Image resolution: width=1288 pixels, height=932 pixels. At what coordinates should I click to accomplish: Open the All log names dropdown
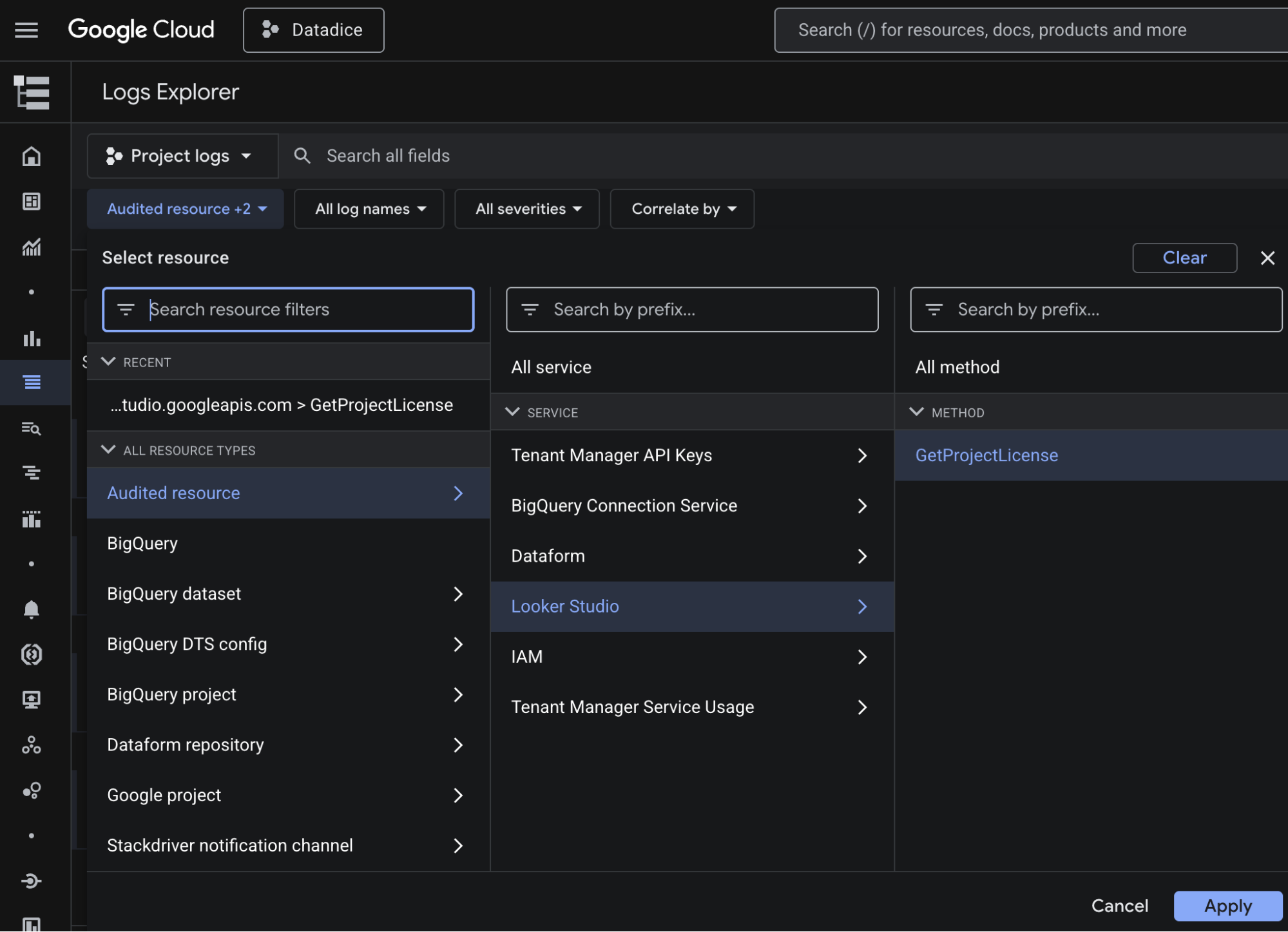[369, 208]
